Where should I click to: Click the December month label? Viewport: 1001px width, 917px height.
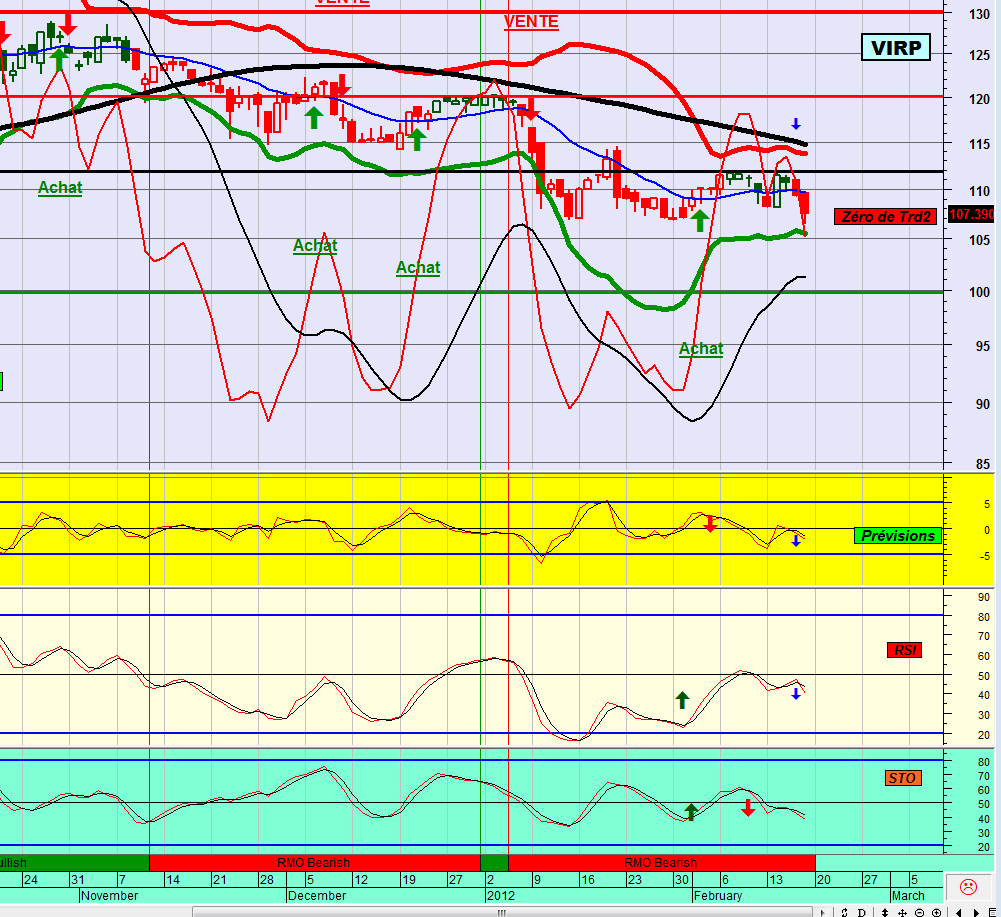tap(317, 895)
